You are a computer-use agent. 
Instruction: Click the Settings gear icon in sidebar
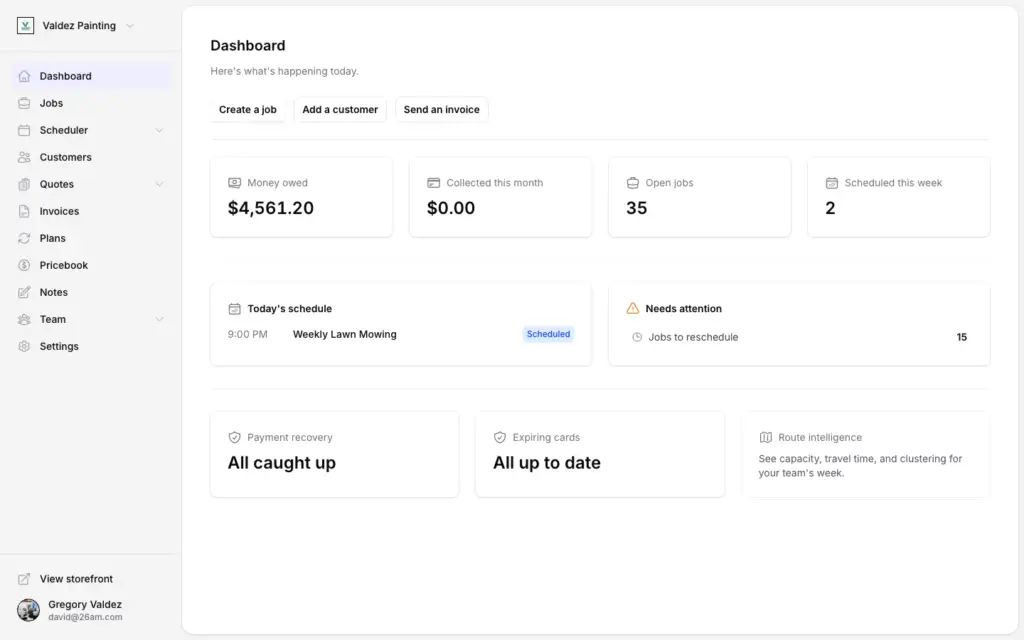[24, 346]
